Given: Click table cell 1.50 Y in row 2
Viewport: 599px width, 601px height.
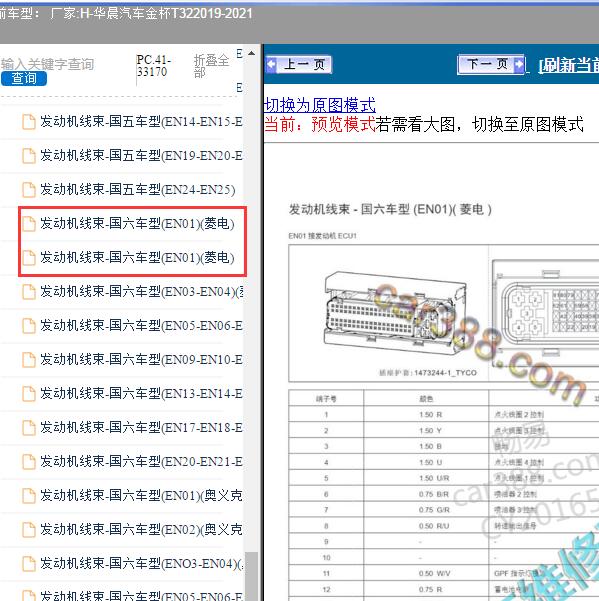Looking at the screenshot, I should coord(431,431).
